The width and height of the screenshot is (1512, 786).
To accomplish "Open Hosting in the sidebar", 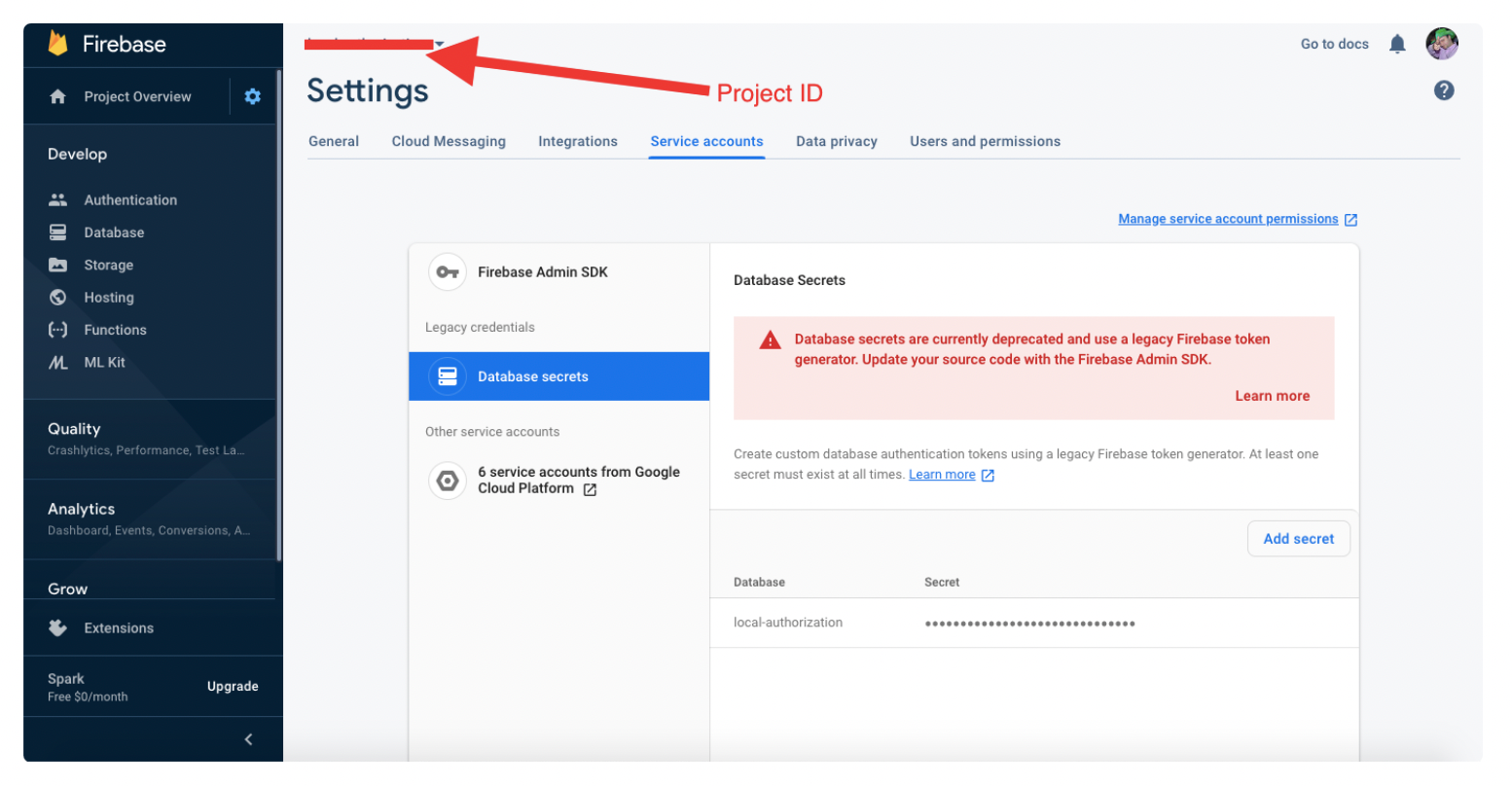I will [109, 297].
